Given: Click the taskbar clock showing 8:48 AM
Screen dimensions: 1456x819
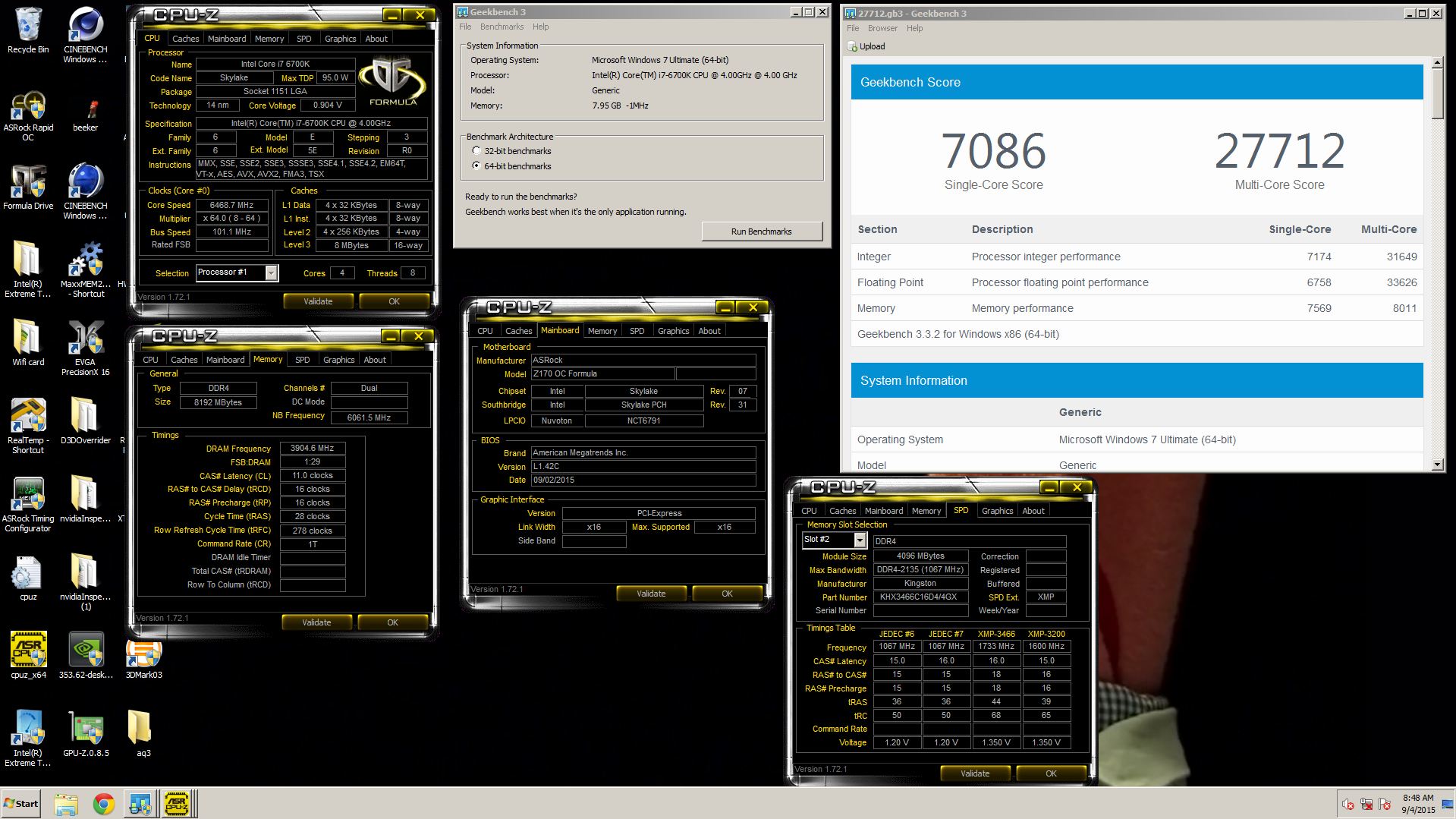Looking at the screenshot, I should pyautogui.click(x=1418, y=804).
